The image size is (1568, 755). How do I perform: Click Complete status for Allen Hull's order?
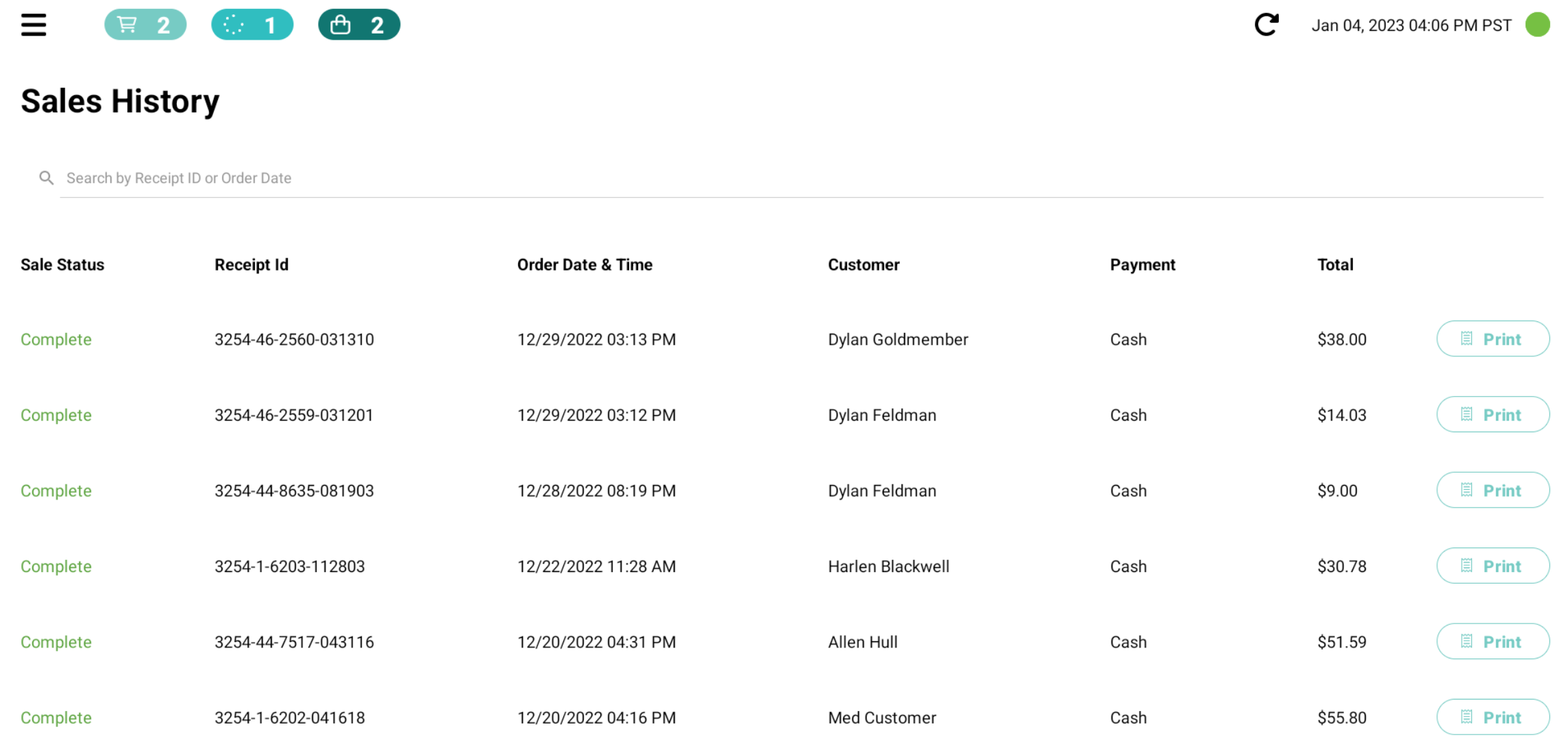tap(56, 643)
